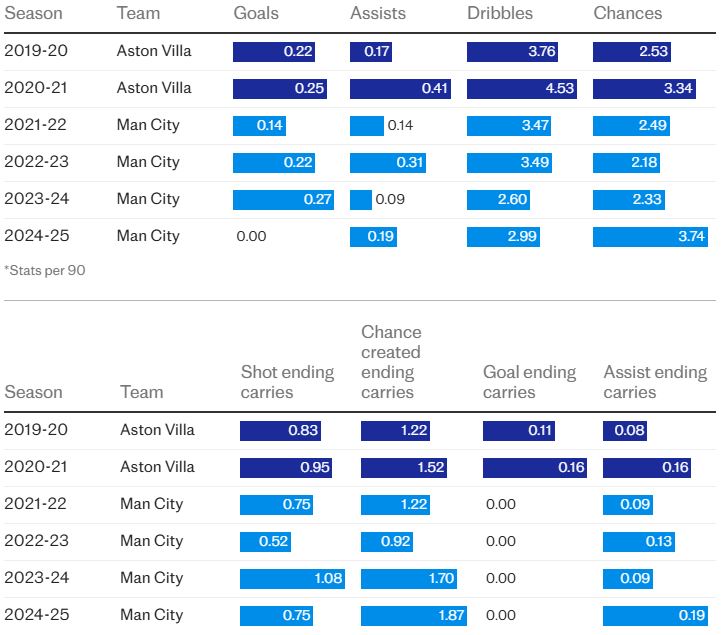Image resolution: width=721 pixels, height=635 pixels.
Task: Select the Assists column header
Action: [x=376, y=13]
